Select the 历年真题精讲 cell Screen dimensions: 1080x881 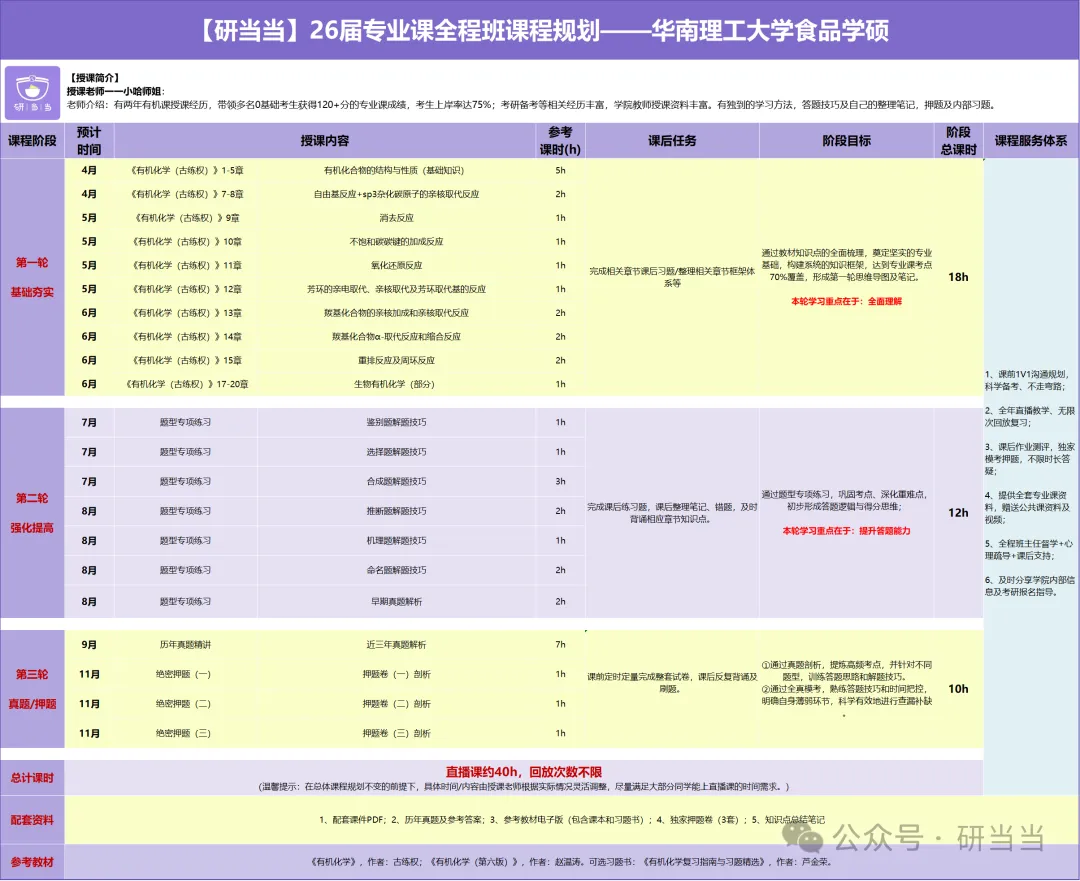(185, 645)
